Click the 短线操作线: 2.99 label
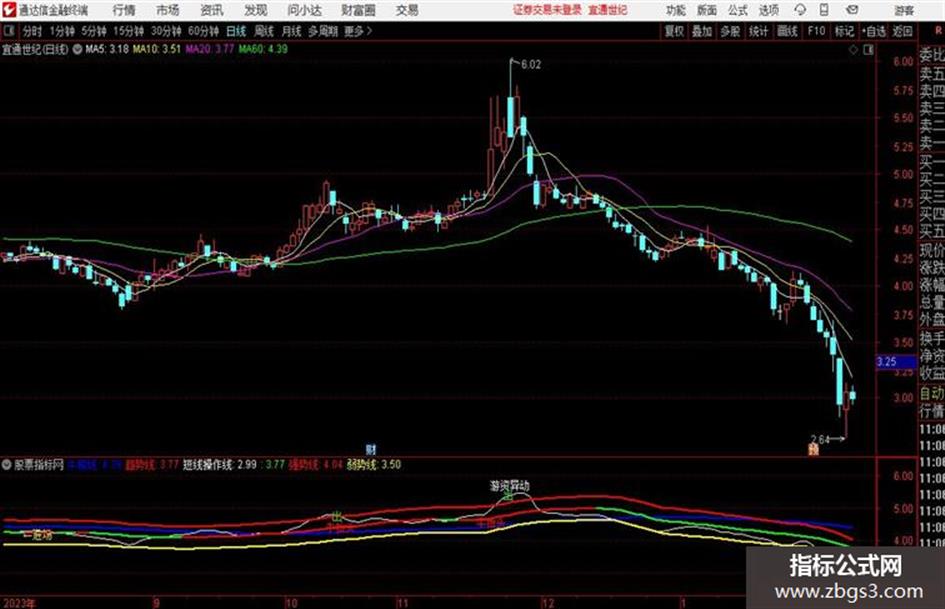Image resolution: width=945 pixels, height=609 pixels. 219,465
